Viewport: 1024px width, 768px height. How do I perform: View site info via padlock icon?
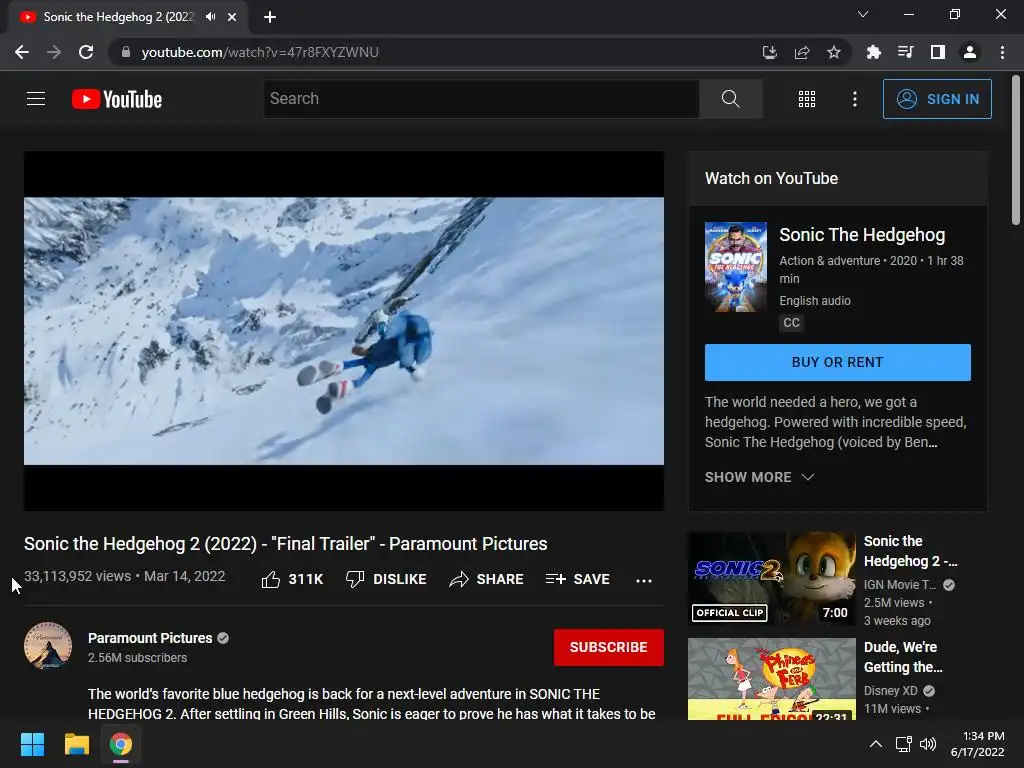click(126, 52)
